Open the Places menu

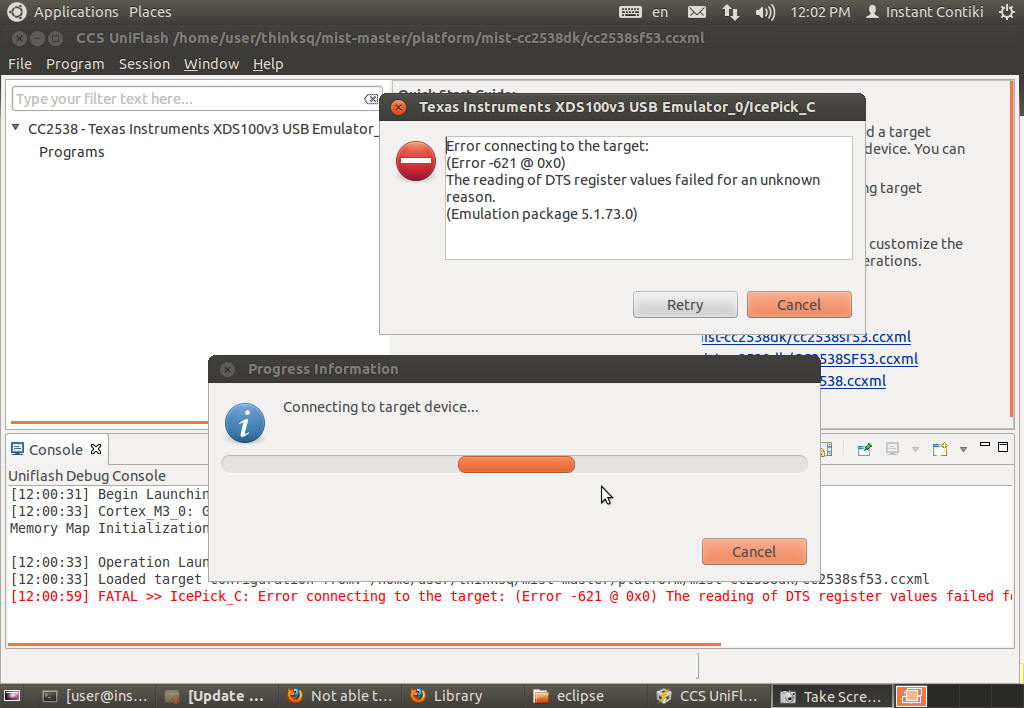150,12
